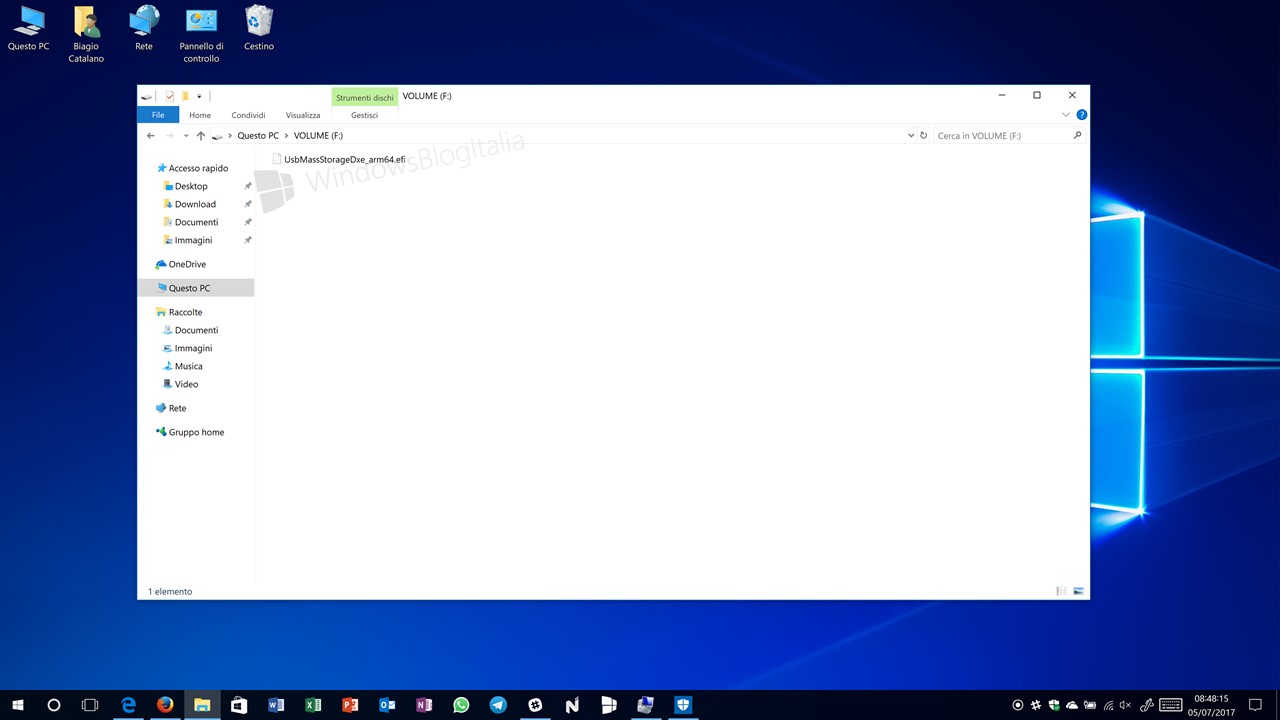Select the Strumenti dischi contextual tab
The image size is (1280, 720).
click(x=365, y=98)
